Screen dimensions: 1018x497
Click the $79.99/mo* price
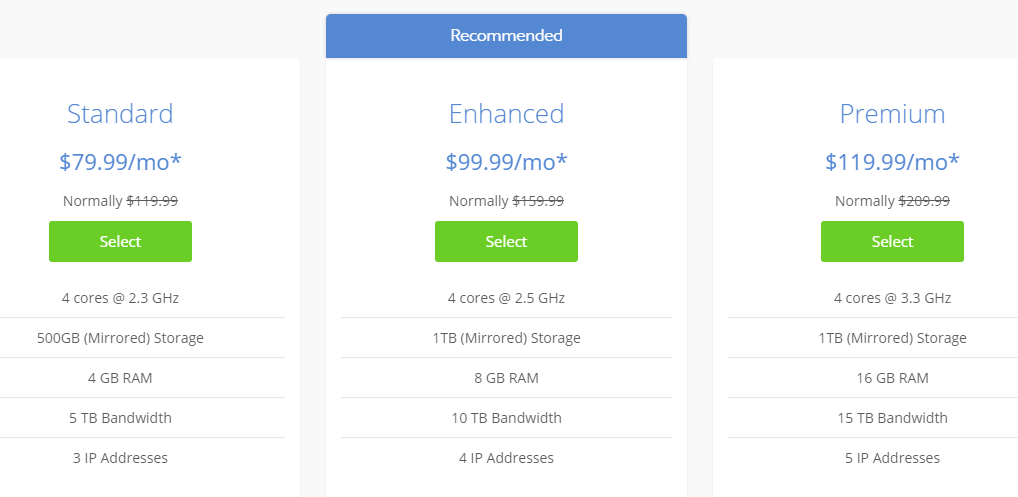120,161
